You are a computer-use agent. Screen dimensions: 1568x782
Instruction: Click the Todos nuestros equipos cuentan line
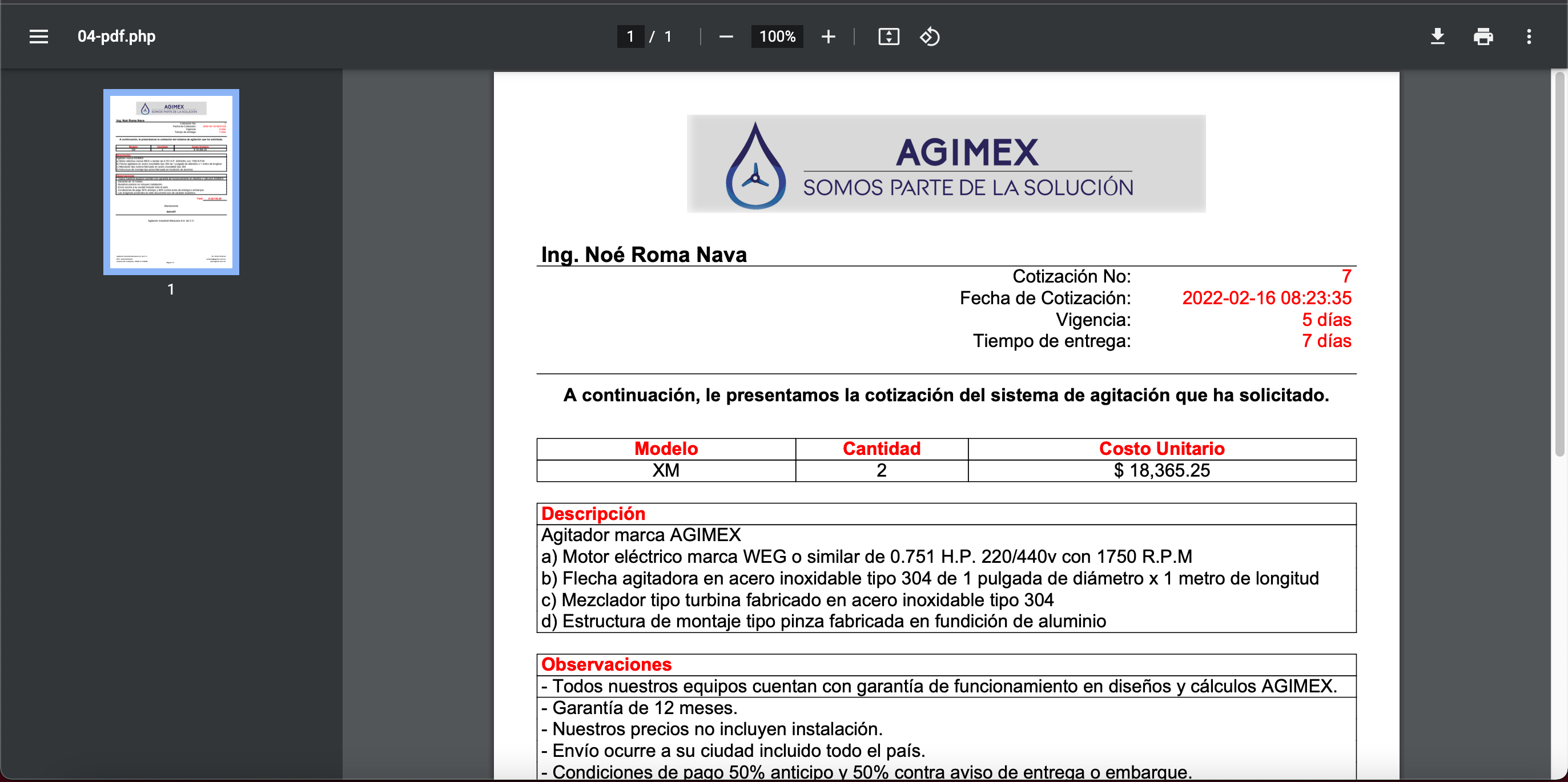[939, 687]
